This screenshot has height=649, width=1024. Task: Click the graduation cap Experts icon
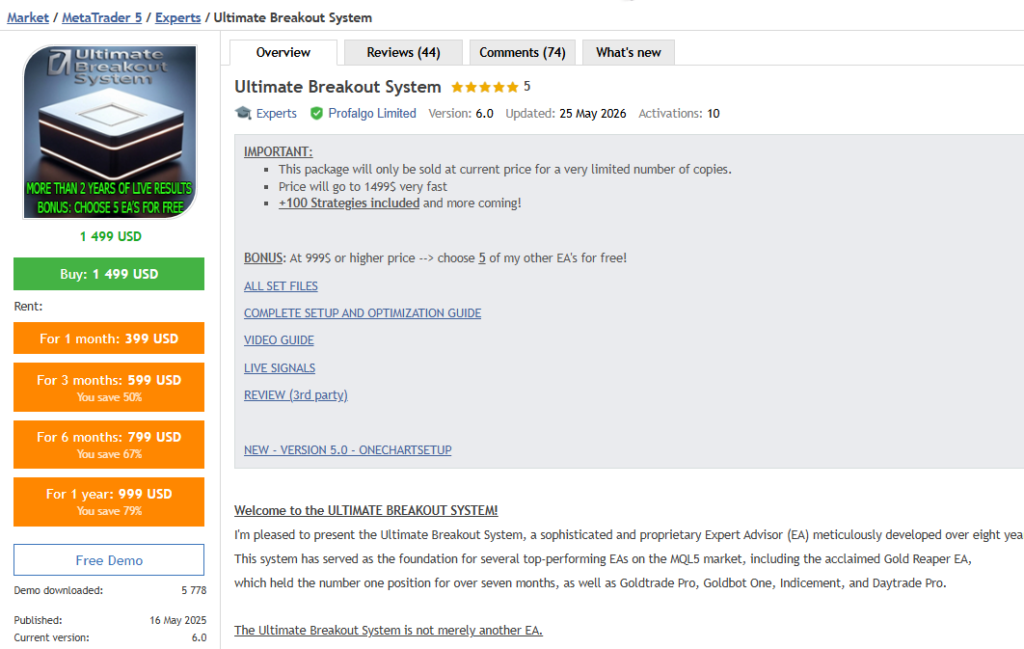tap(243, 113)
